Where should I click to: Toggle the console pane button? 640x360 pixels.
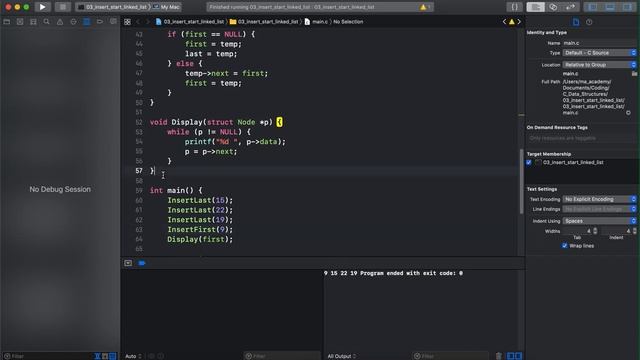click(x=518, y=356)
